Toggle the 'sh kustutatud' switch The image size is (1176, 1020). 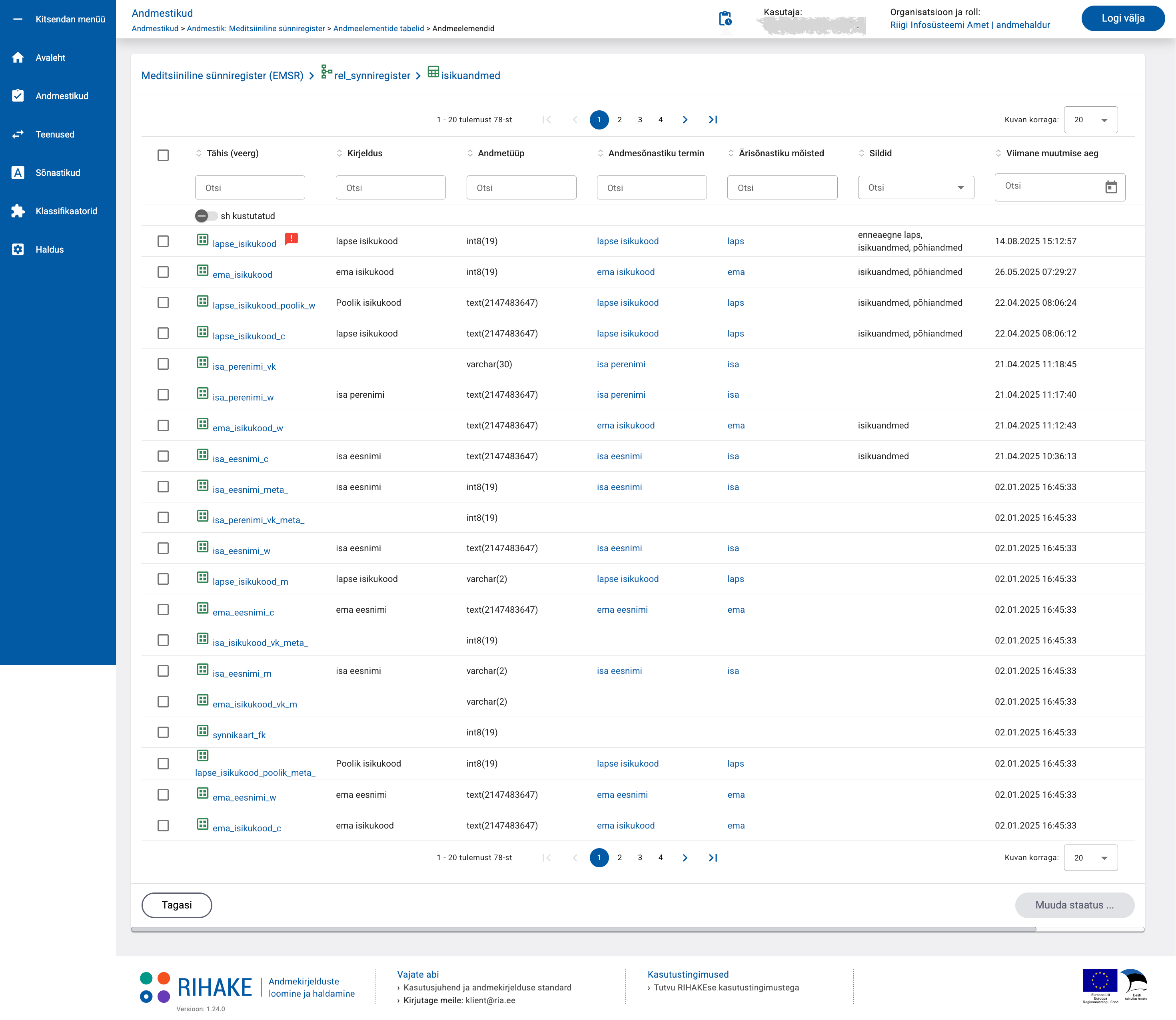point(206,216)
